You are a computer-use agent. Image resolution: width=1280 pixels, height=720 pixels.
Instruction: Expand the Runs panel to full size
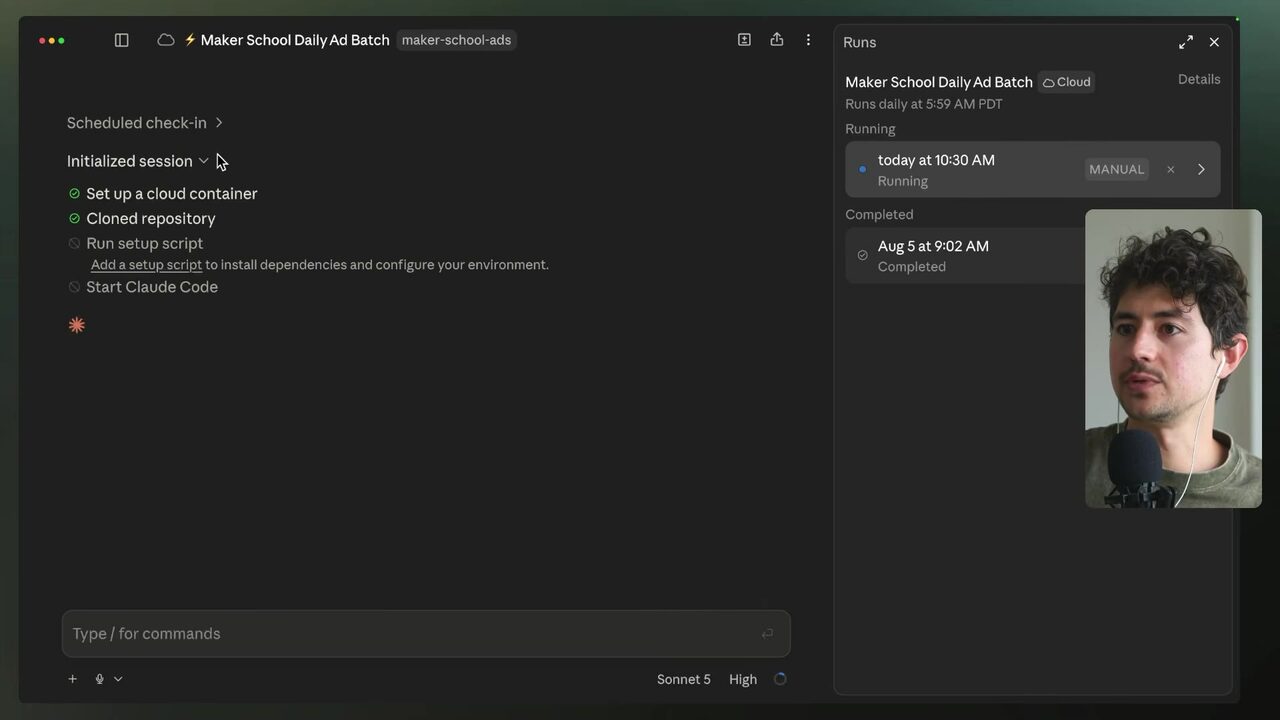click(1186, 42)
